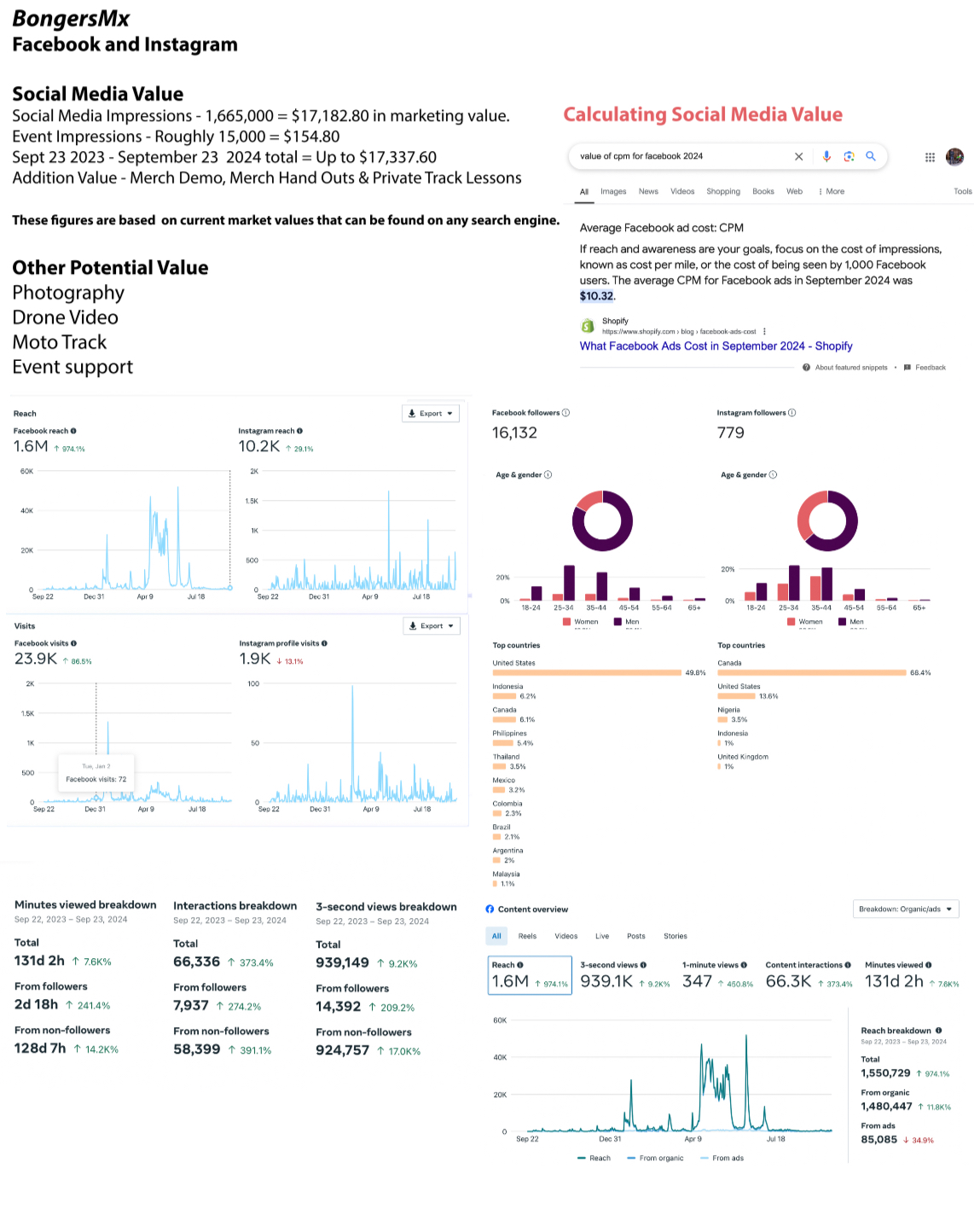Select the Images search tab
Viewport: 974px width, 1232px height.
(613, 191)
